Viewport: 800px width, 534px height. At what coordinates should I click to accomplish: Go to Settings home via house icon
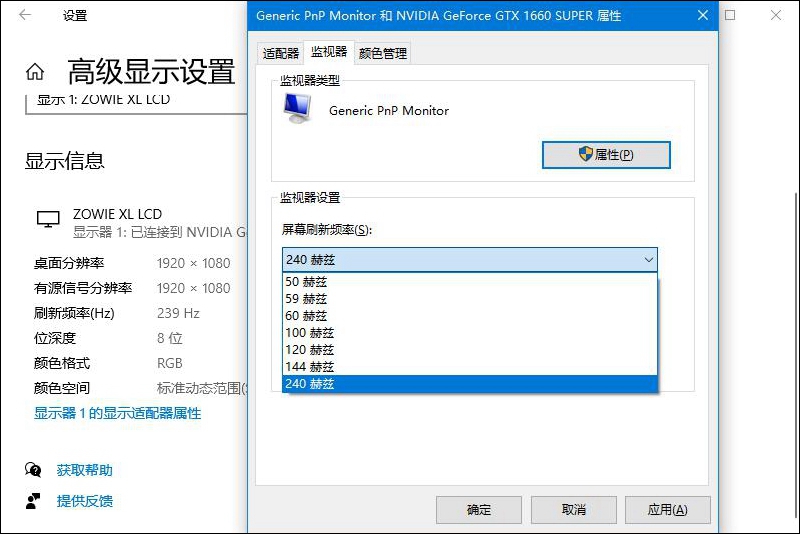point(35,72)
